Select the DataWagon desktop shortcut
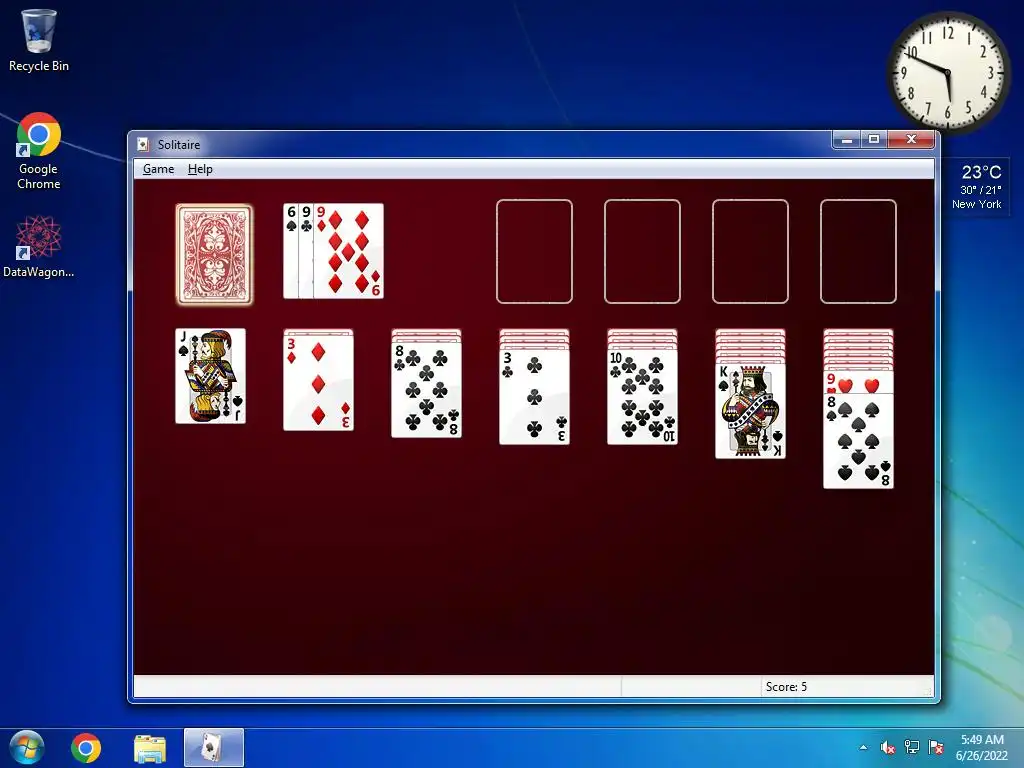The height and width of the screenshot is (768, 1024). pos(39,247)
